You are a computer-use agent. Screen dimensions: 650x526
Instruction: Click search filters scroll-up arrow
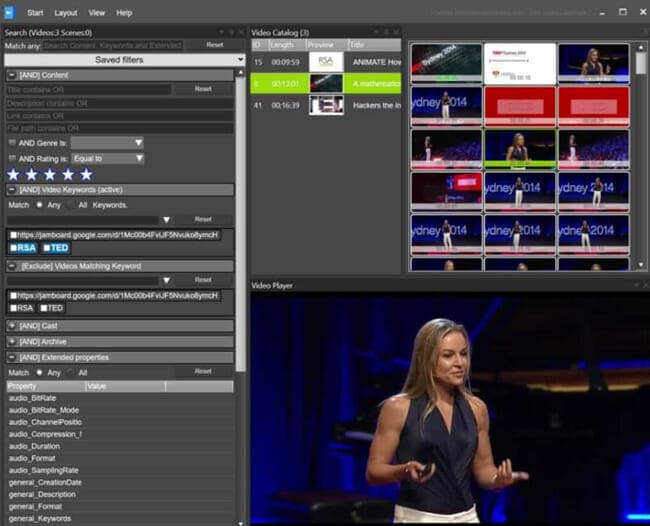tap(241, 73)
